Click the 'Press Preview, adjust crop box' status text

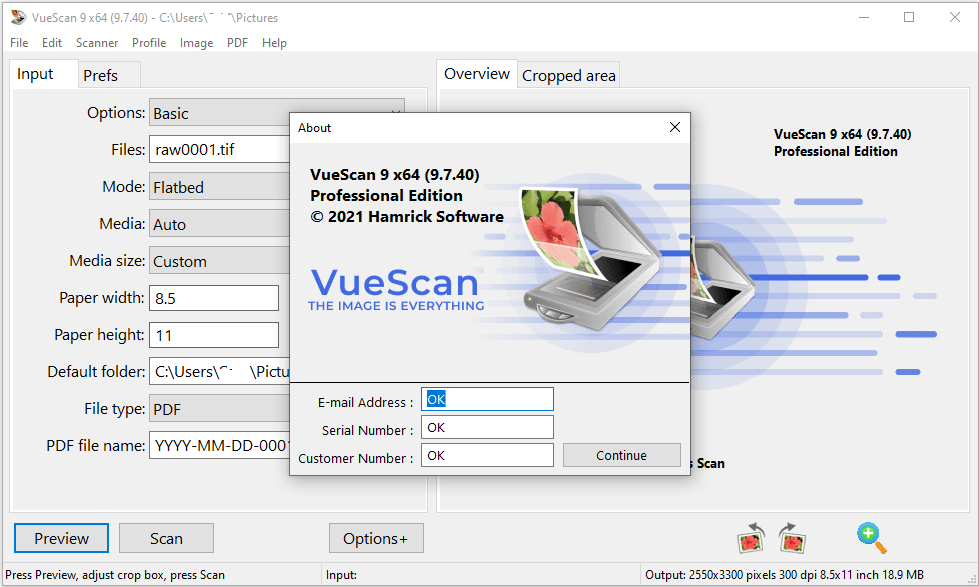click(x=115, y=575)
